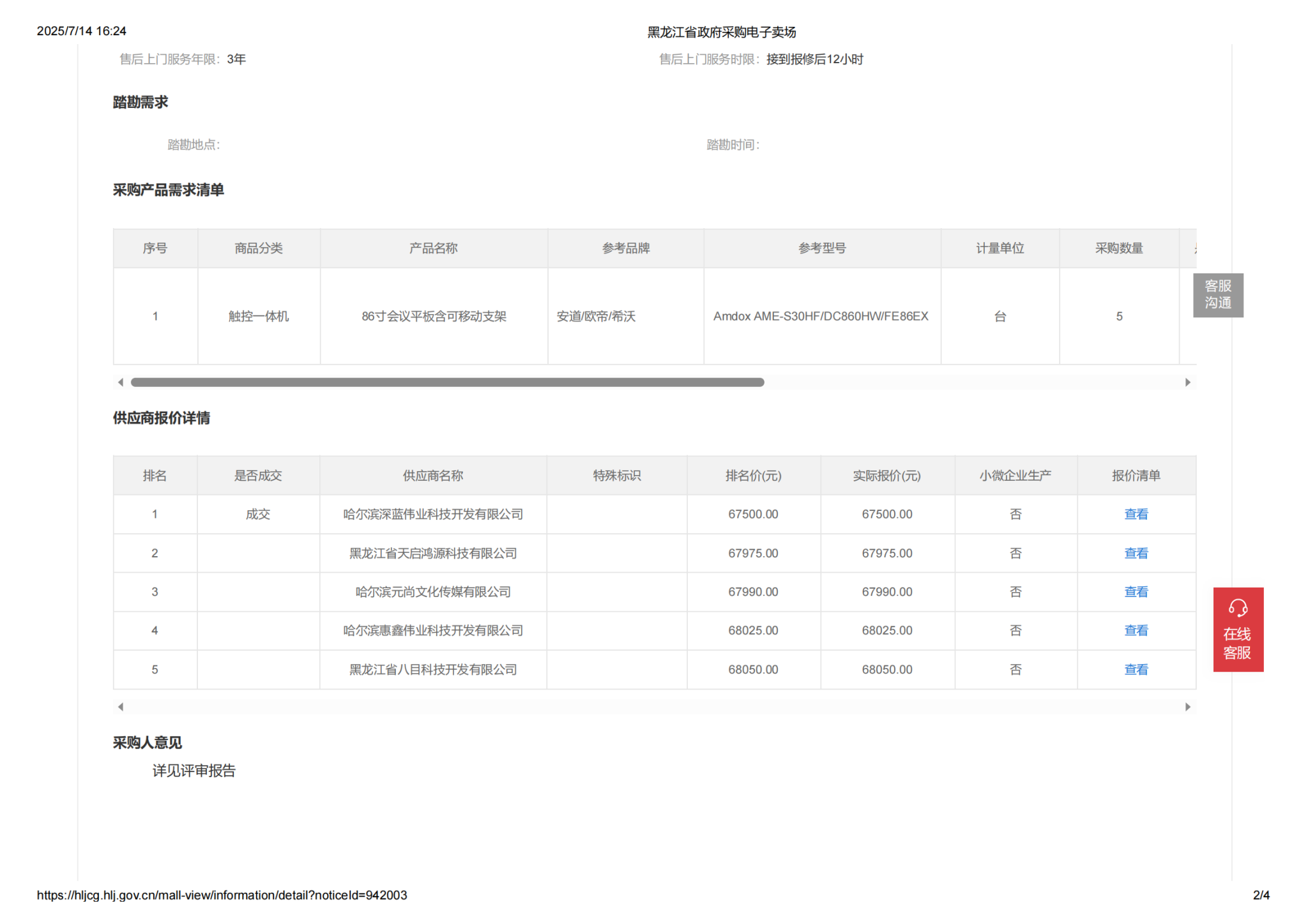This screenshot has width=1308, height=924.
Task: Select the 86寸会议平板含可移动支架 product cell
Action: (434, 316)
